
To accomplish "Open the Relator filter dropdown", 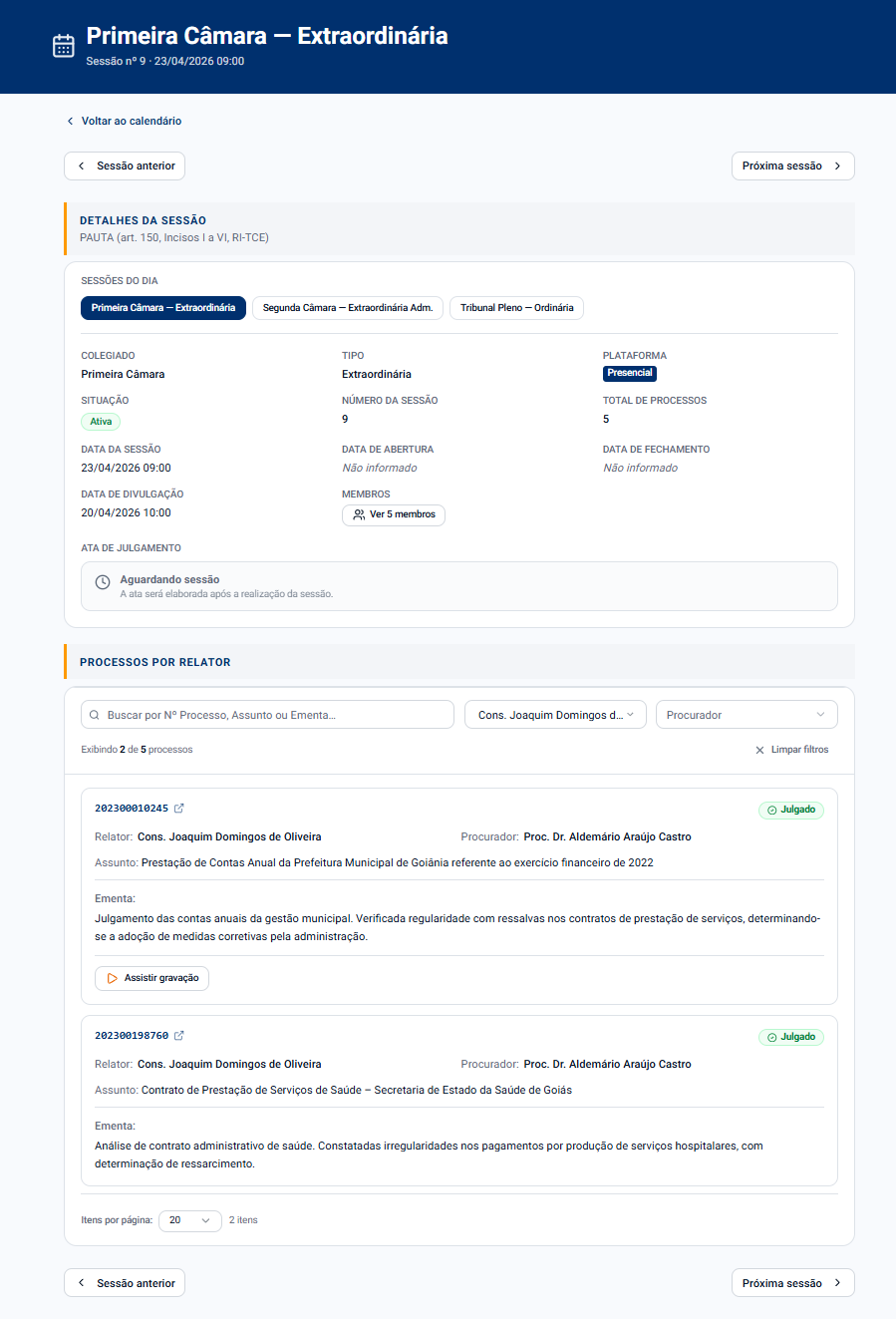I will 555,715.
